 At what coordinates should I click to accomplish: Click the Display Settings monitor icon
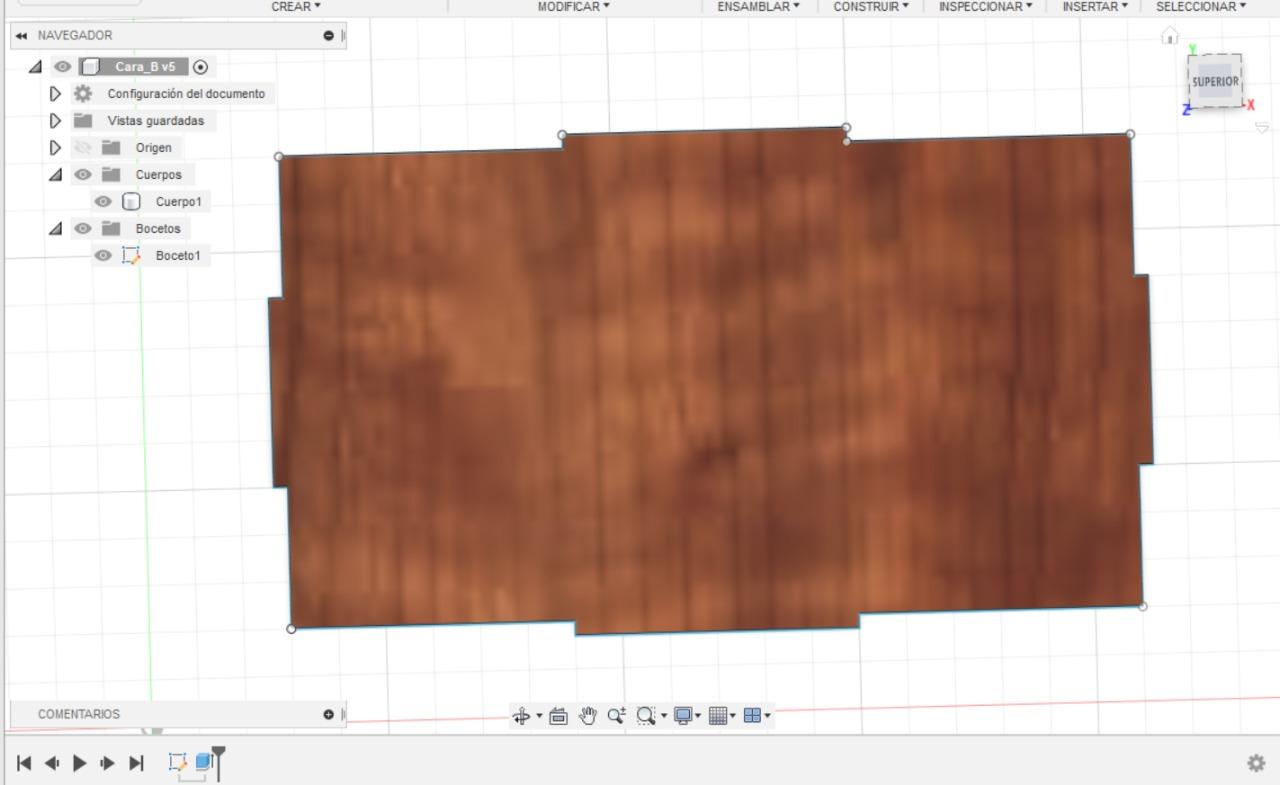pos(684,716)
